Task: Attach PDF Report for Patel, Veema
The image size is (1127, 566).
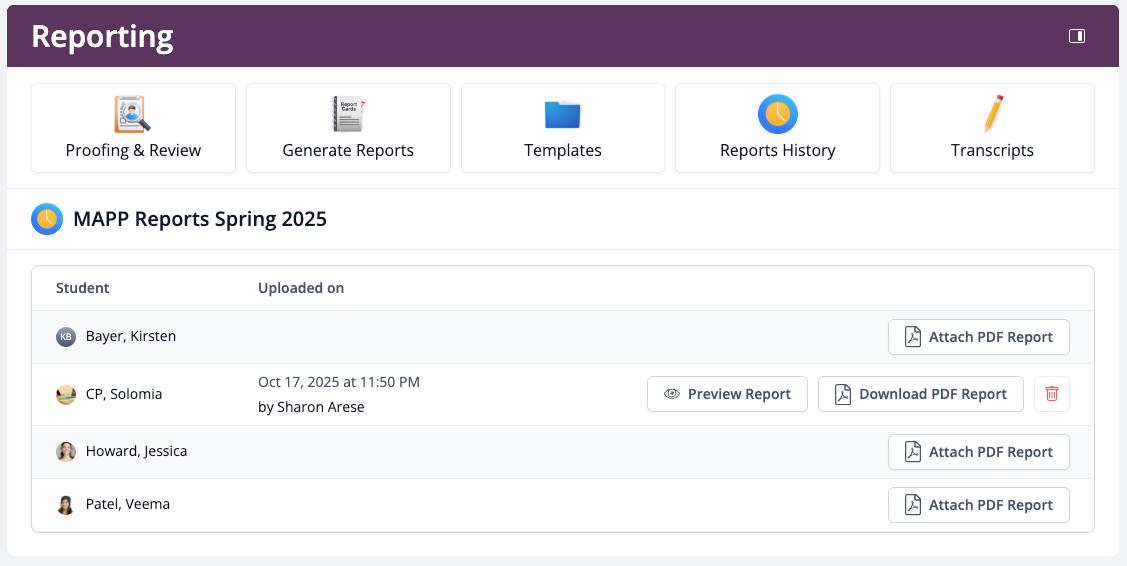Action: (x=978, y=505)
